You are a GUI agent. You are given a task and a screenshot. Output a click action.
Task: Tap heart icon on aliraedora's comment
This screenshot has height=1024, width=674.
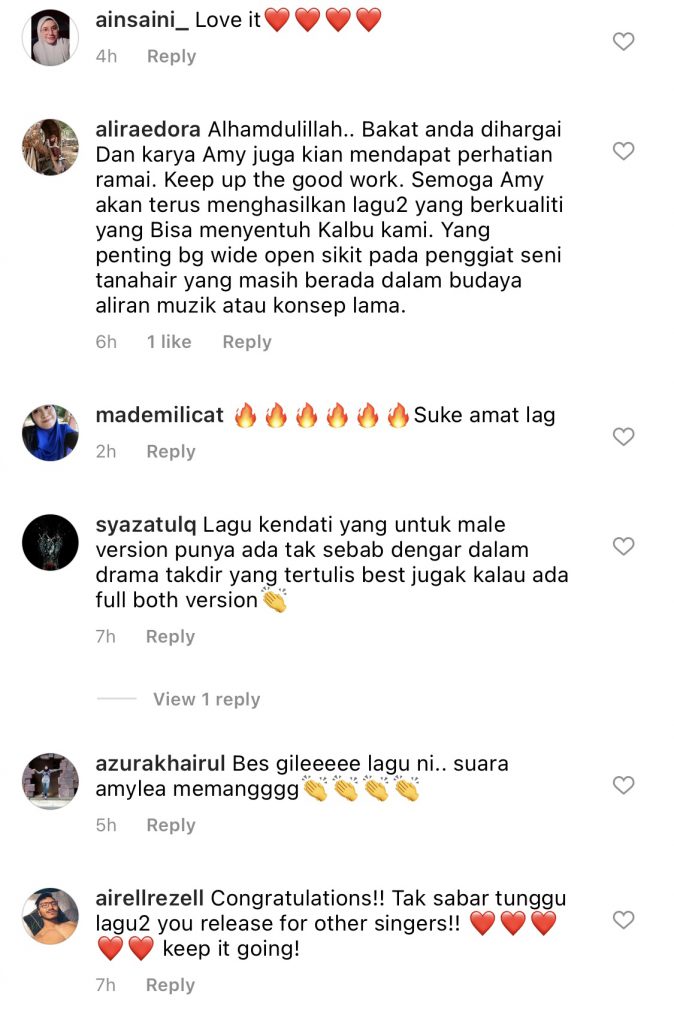coord(624,151)
